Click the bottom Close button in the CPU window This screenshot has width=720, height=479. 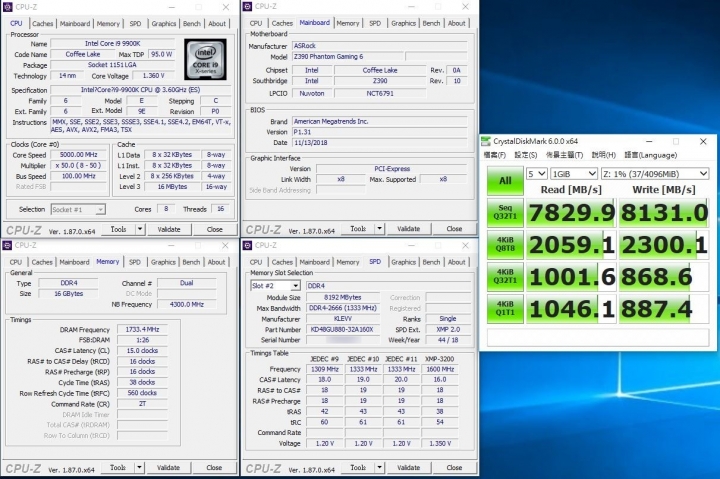click(x=214, y=229)
